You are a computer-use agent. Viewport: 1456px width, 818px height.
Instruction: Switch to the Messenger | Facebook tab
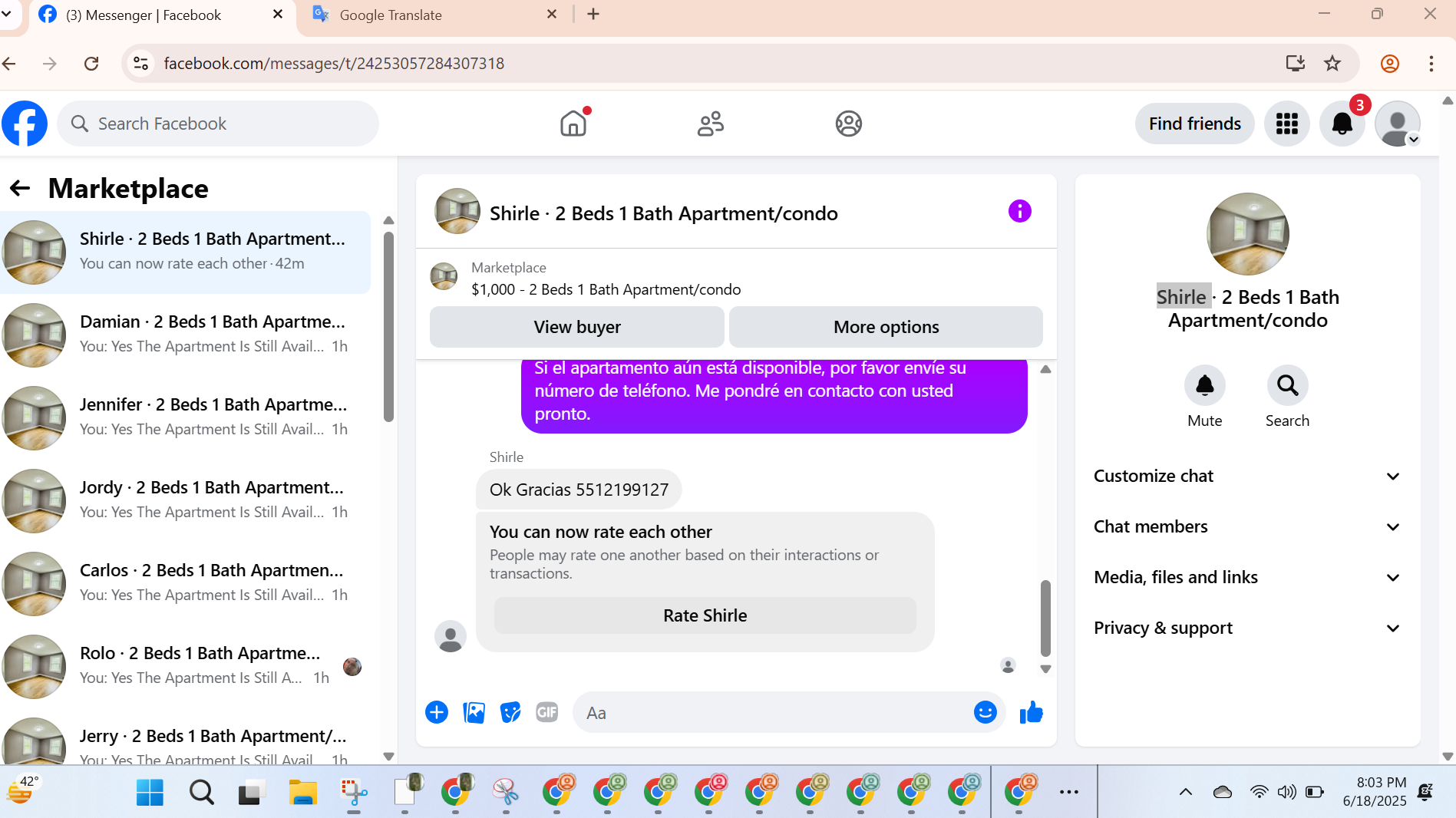tap(163, 15)
